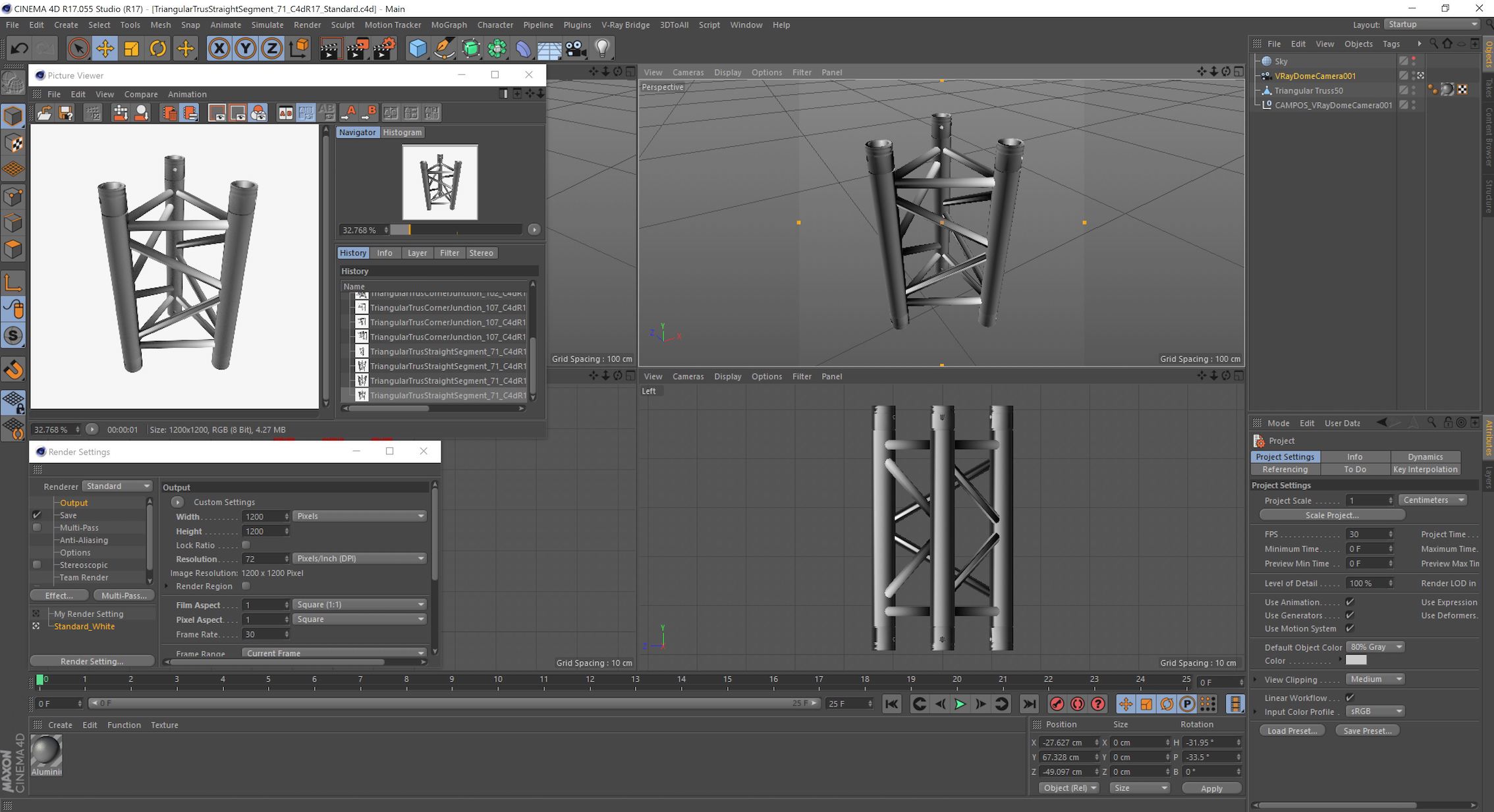Viewport: 1494px width, 812px height.
Task: Switch to the Histogram tab
Action: [402, 132]
